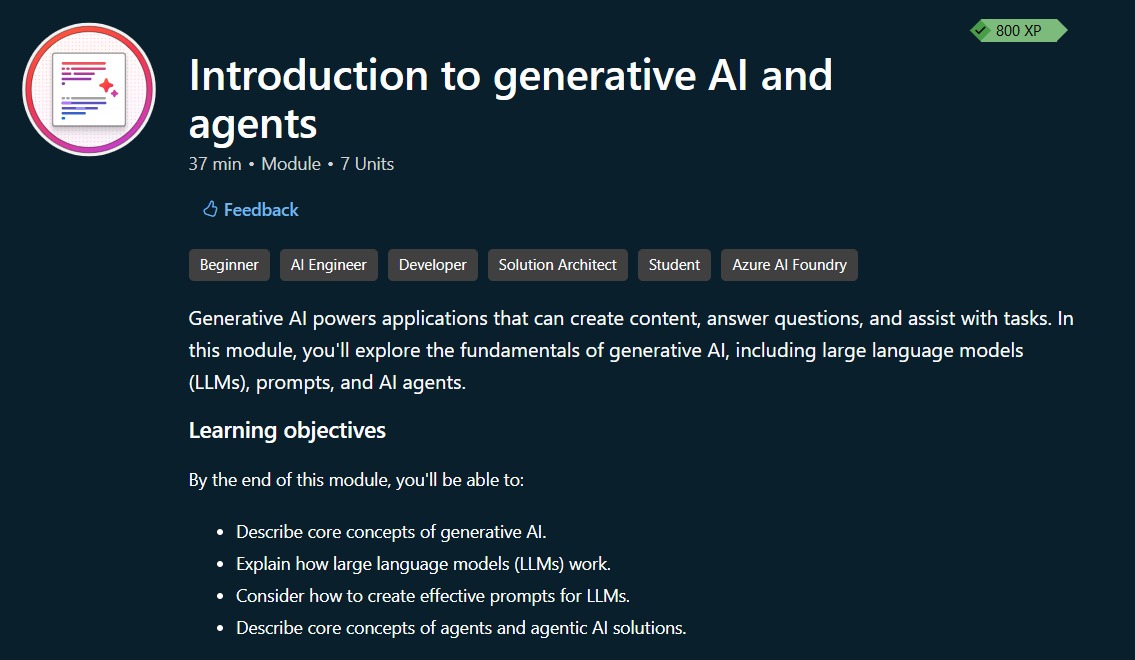
Task: Click the 800 XP checkmark badge
Action: coord(1018,30)
